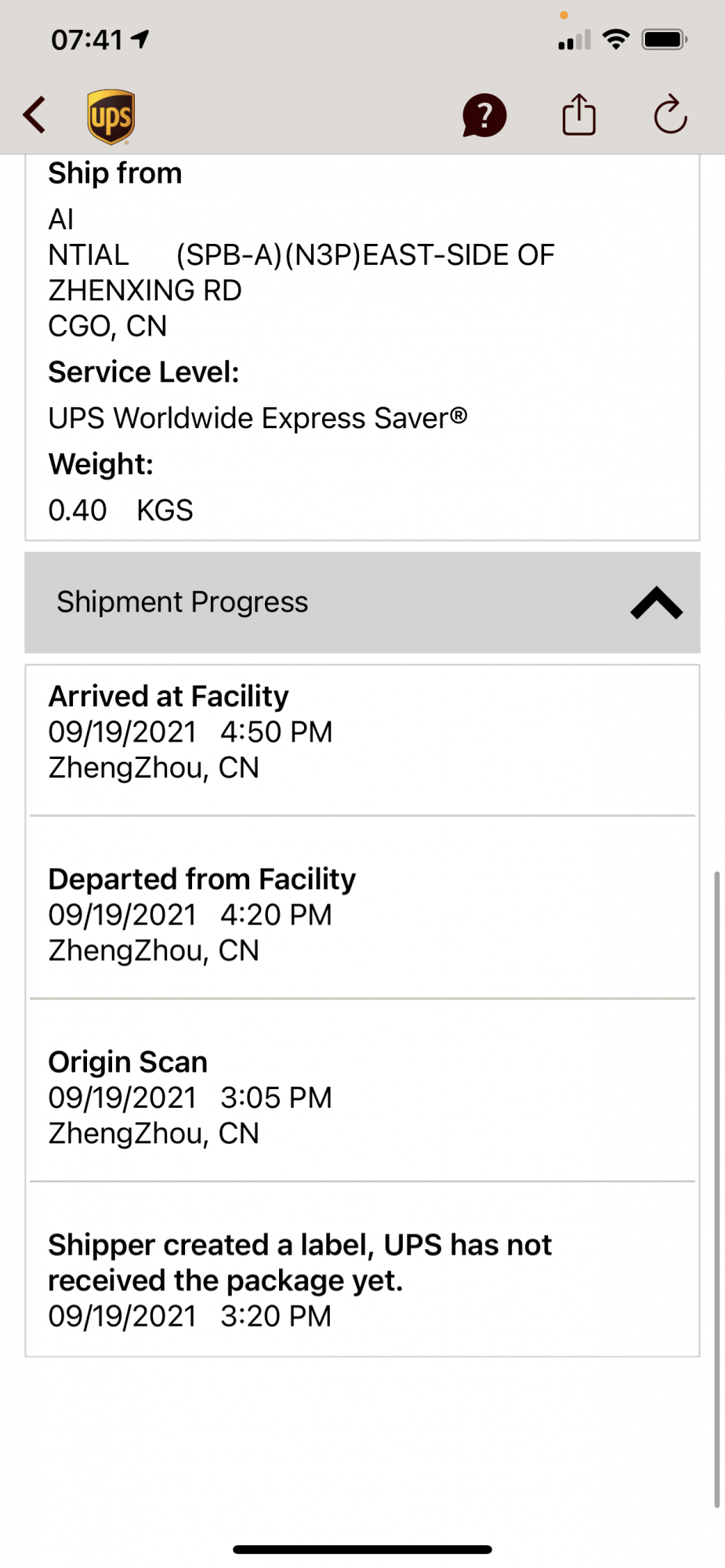Viewport: 725px width, 1568px height.
Task: Tap the battery indicator icon
Action: tap(665, 39)
